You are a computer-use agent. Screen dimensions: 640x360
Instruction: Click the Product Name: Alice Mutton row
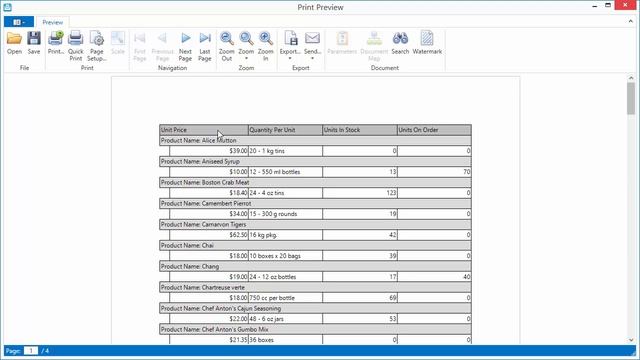(316, 140)
